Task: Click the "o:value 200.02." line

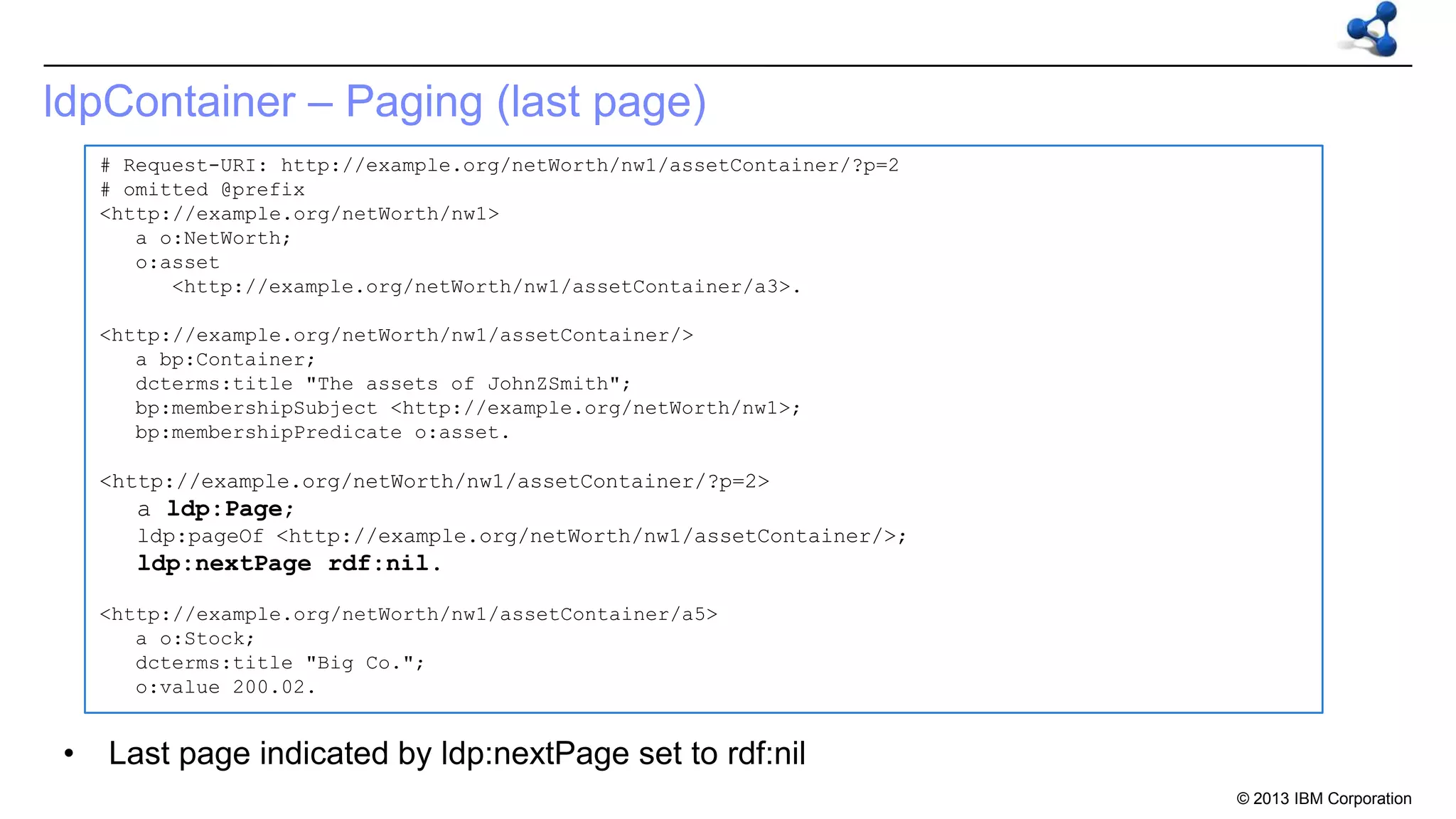Action: pos(225,687)
